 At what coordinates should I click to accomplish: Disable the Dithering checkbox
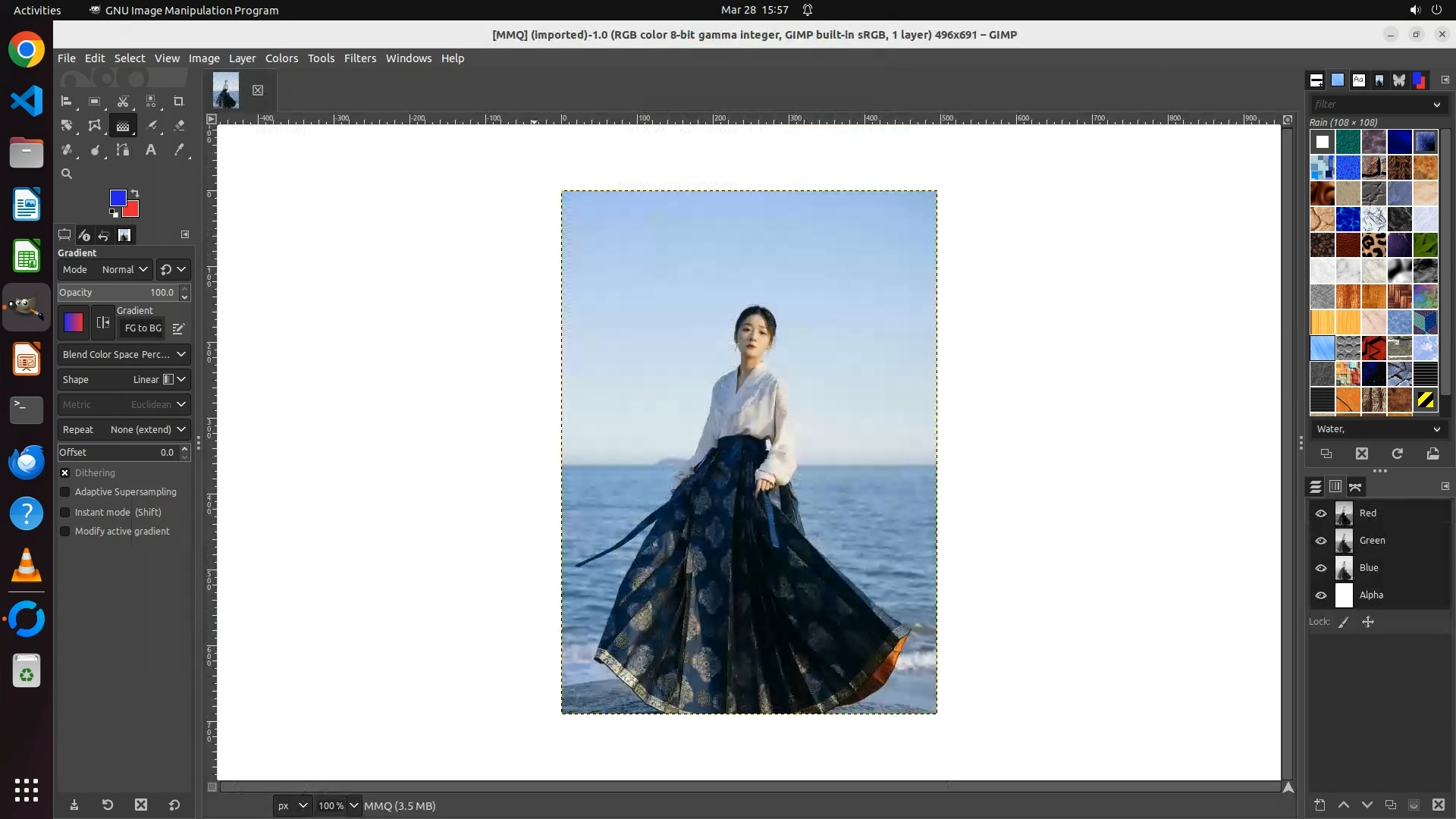click(x=65, y=472)
